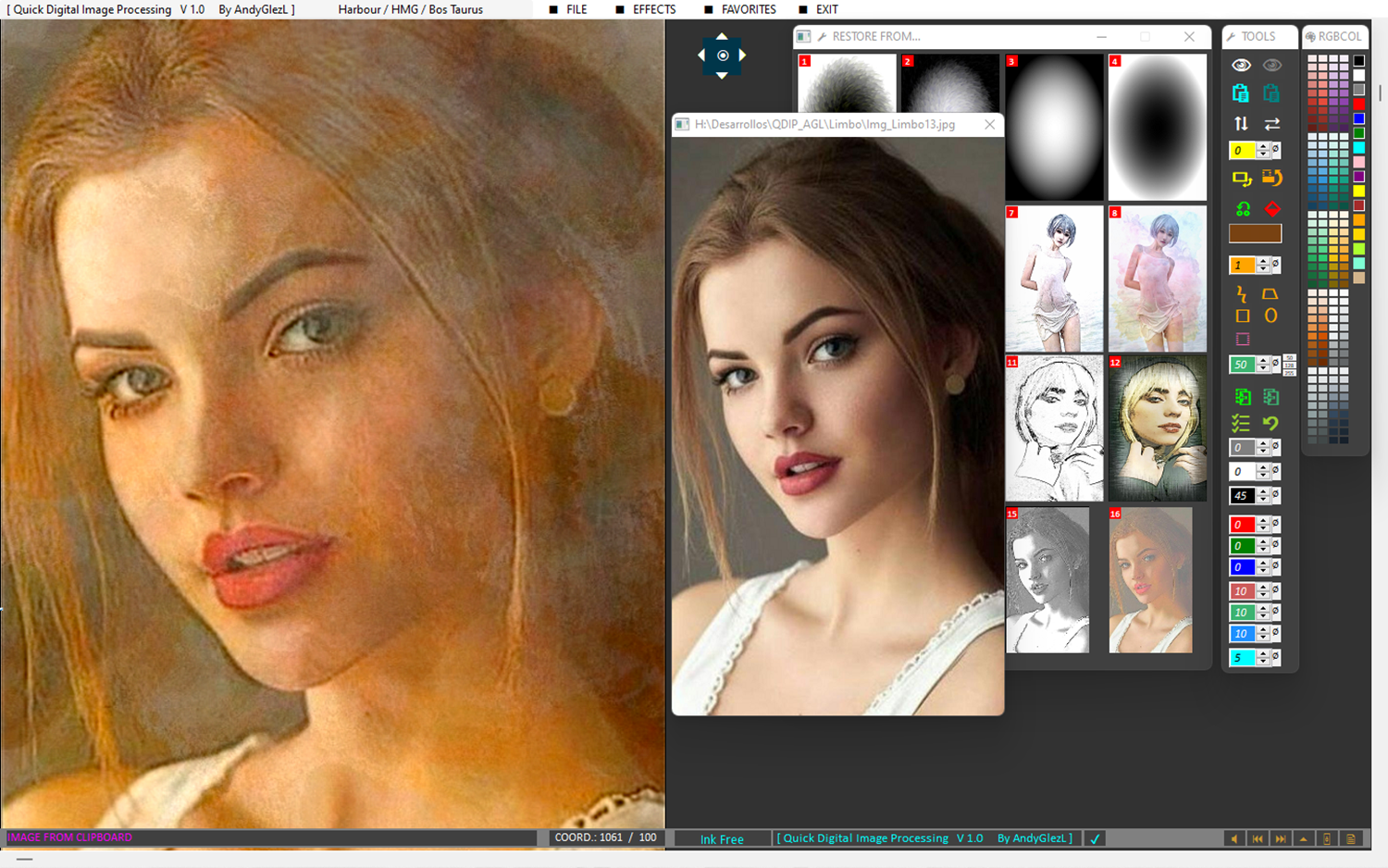Click the green checklist icon
The image size is (1388, 868).
pyautogui.click(x=1241, y=423)
